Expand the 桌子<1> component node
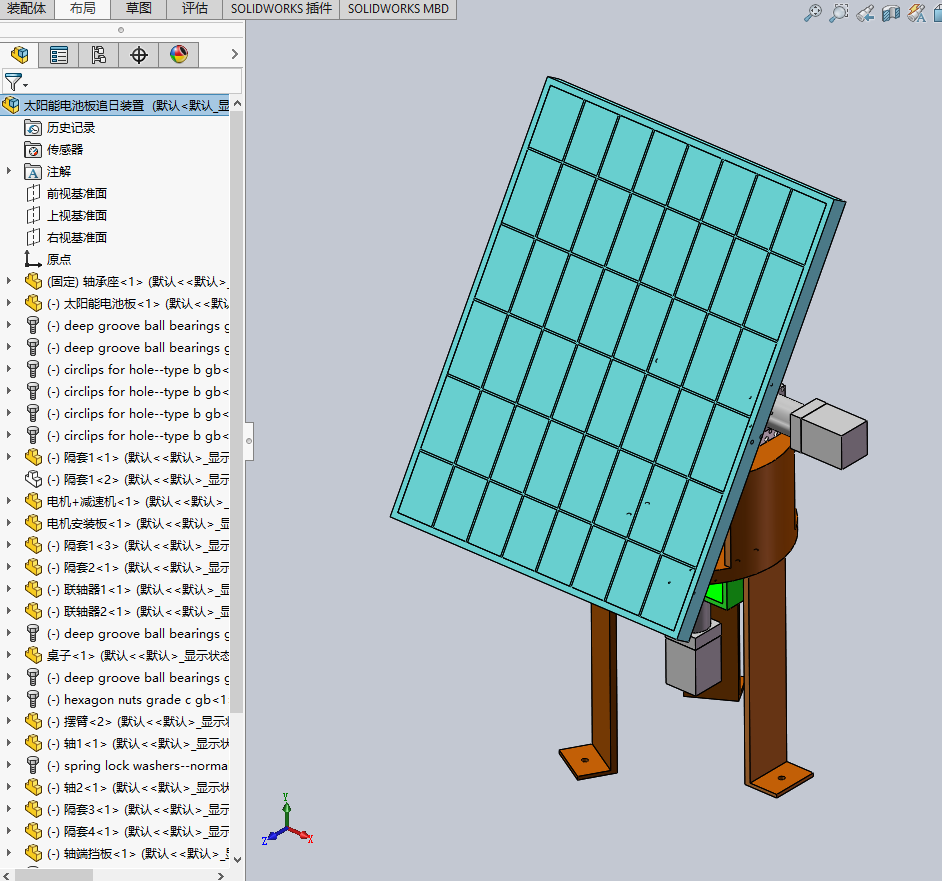942x881 pixels. 9,656
